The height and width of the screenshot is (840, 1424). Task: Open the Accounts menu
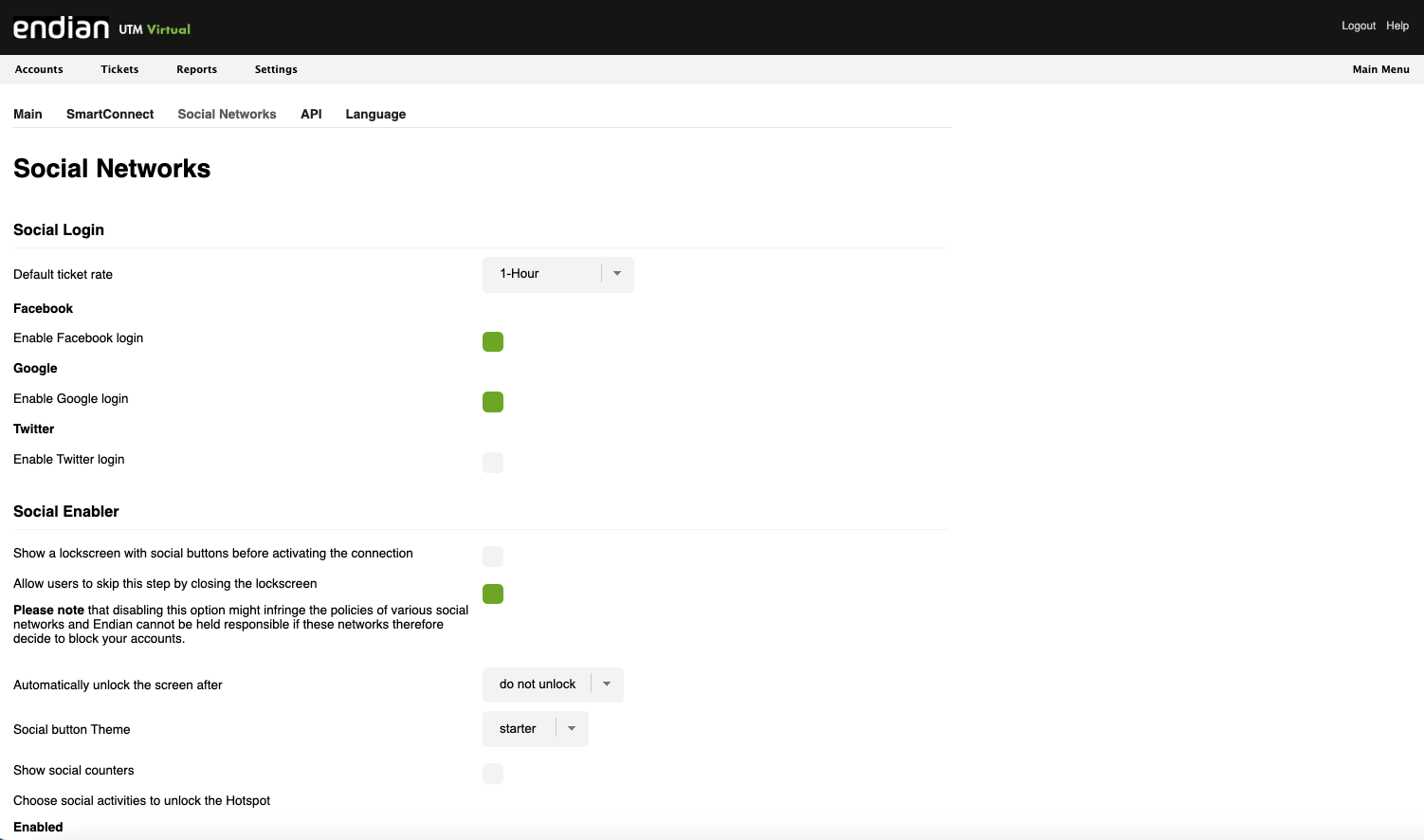(x=39, y=69)
